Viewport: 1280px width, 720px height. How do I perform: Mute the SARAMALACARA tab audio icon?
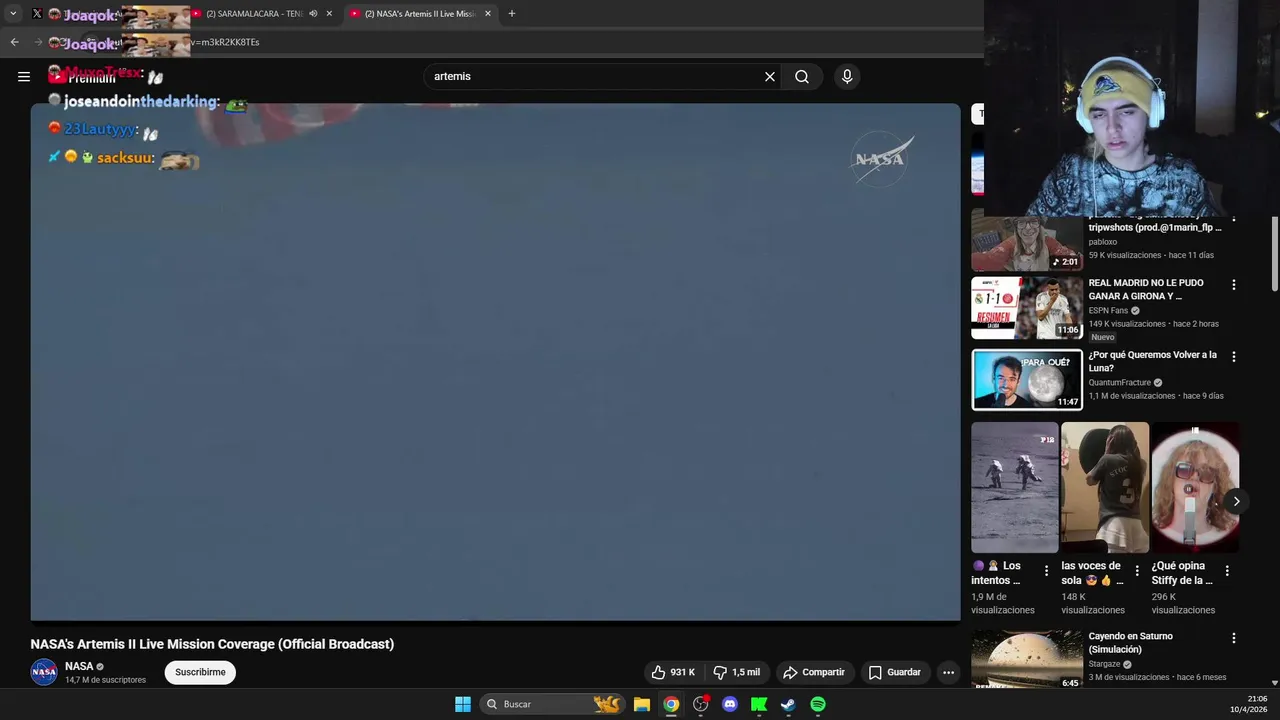click(313, 14)
